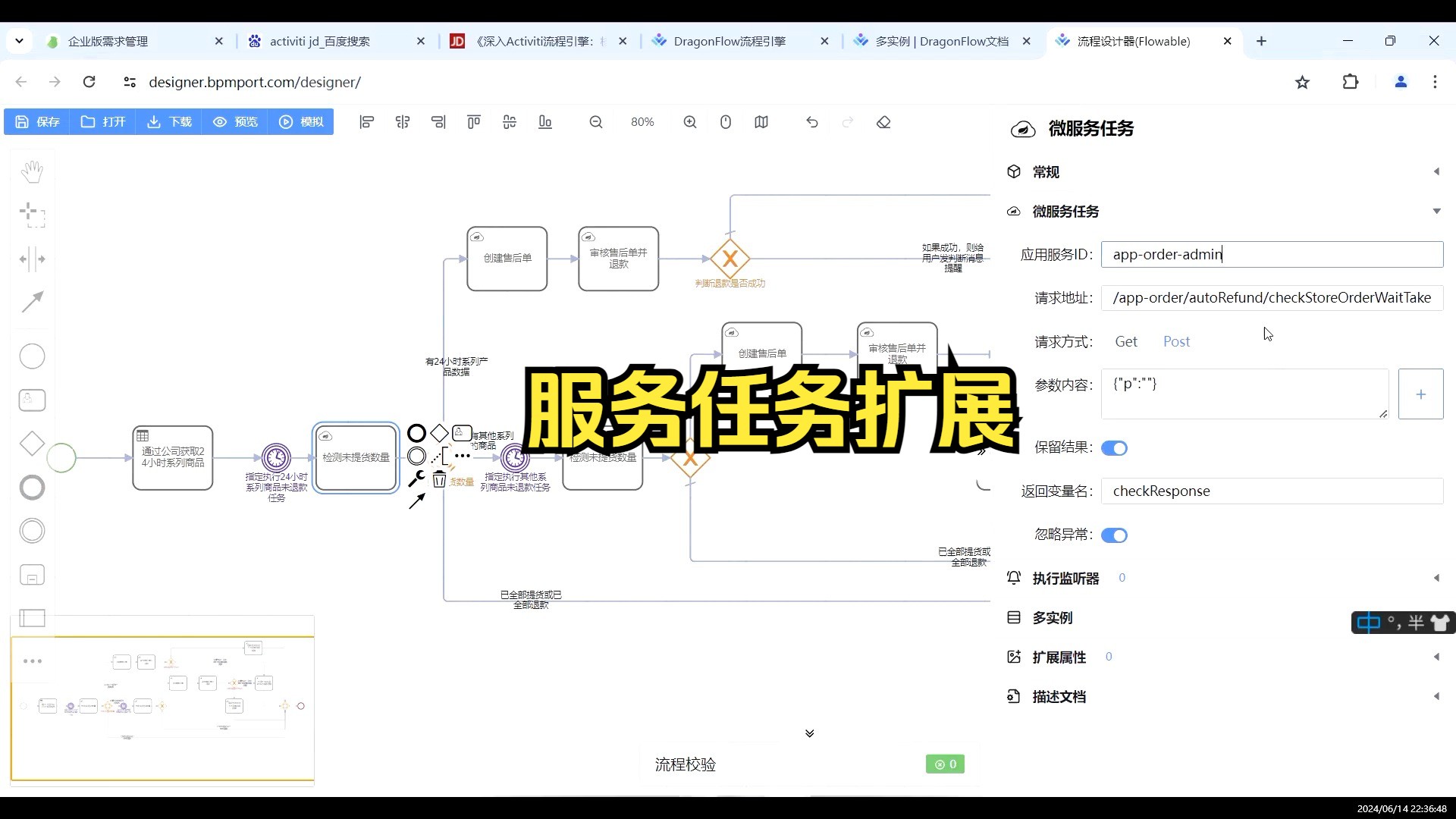This screenshot has width=1456, height=819.
Task: Pick the start event circle in palette
Action: point(32,356)
